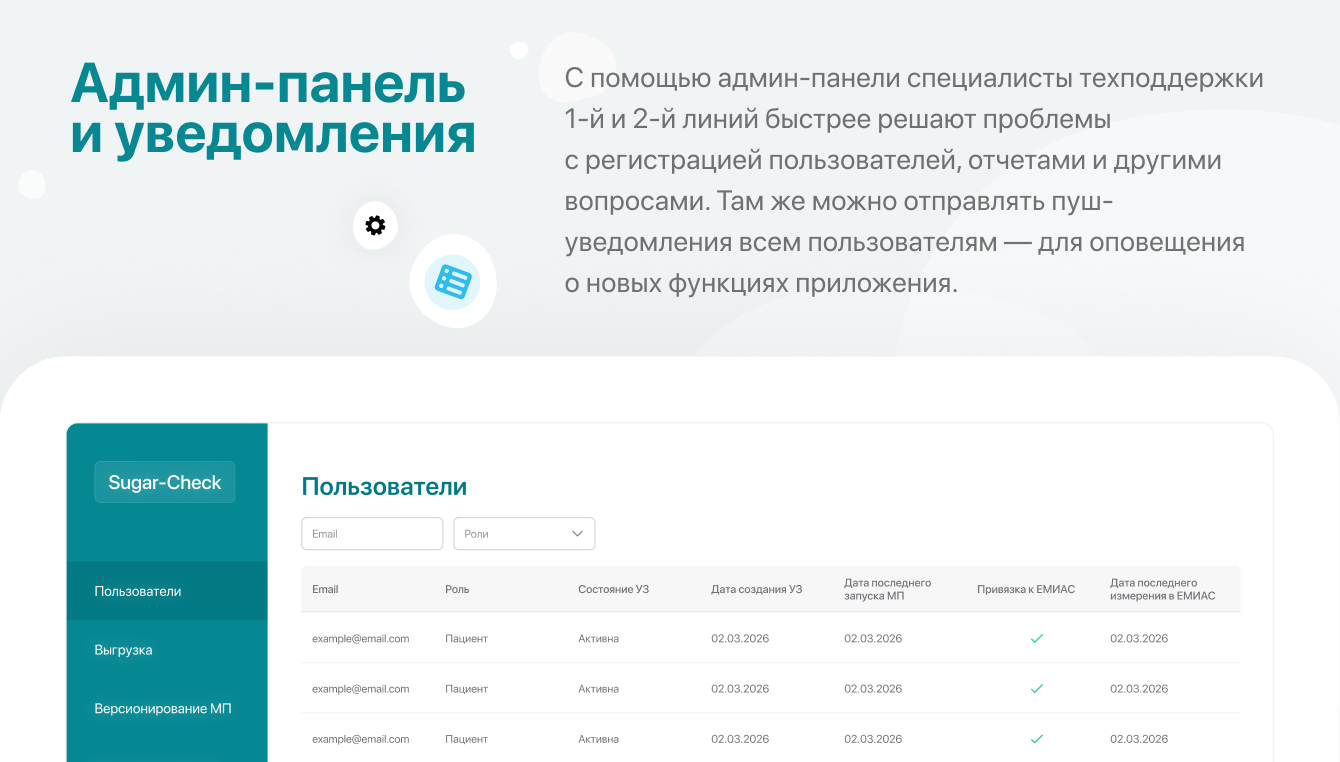Open the Роли filter dropdown
This screenshot has width=1340, height=762.
[x=524, y=534]
